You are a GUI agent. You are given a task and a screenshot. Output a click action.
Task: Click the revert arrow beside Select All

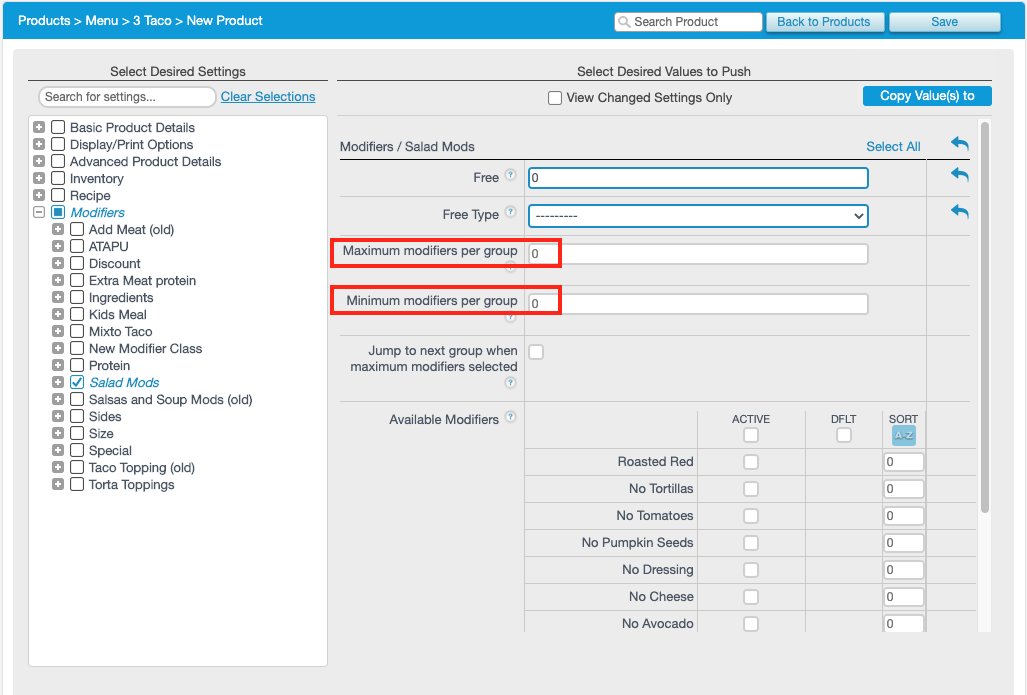pos(960,143)
